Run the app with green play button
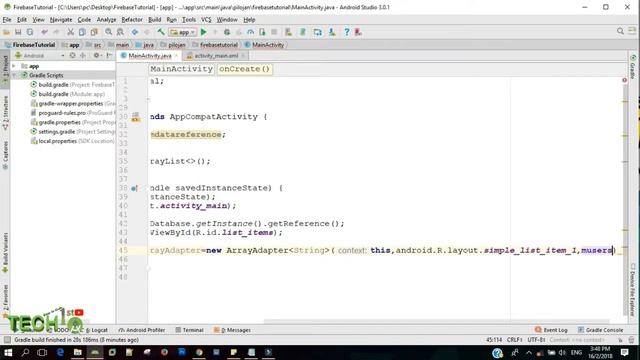 [203, 32]
